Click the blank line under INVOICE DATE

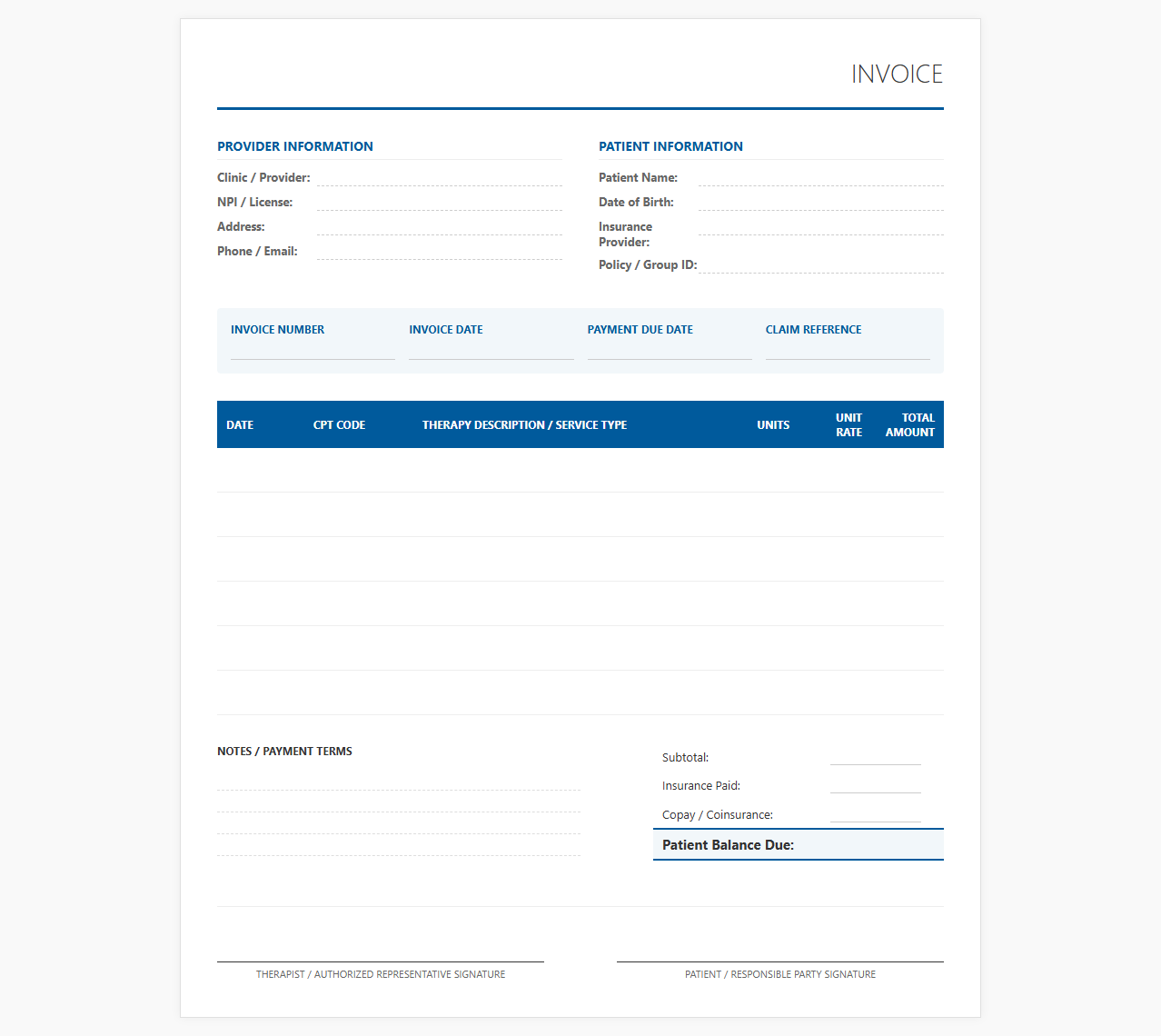pos(491,351)
